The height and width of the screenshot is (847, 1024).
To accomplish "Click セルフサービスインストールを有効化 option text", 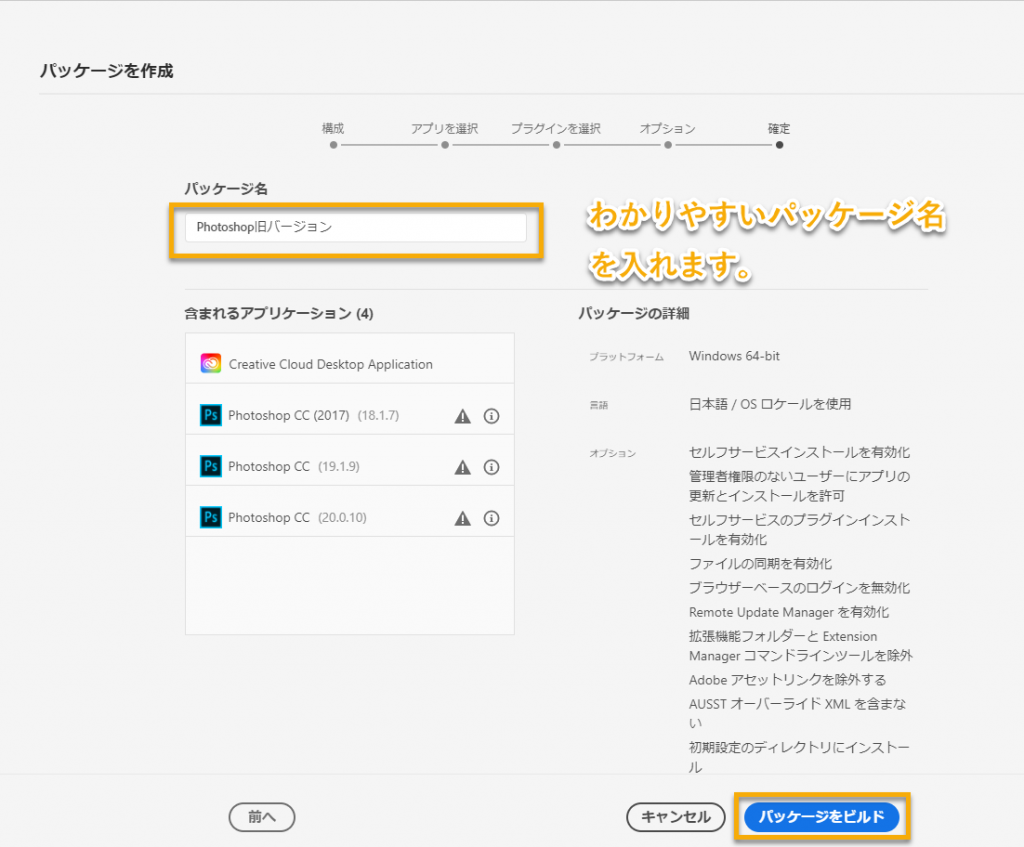I will point(799,452).
